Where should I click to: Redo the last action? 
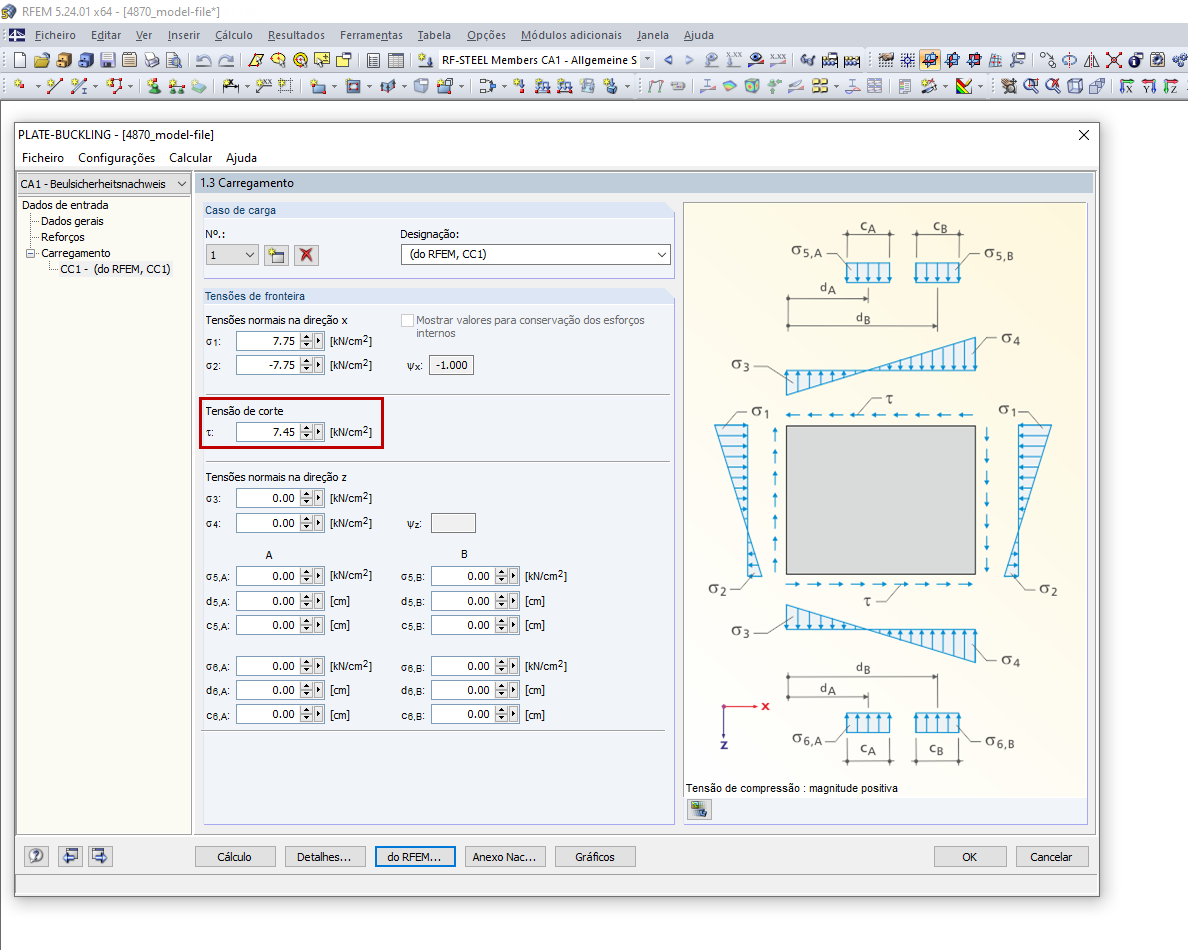[x=226, y=60]
